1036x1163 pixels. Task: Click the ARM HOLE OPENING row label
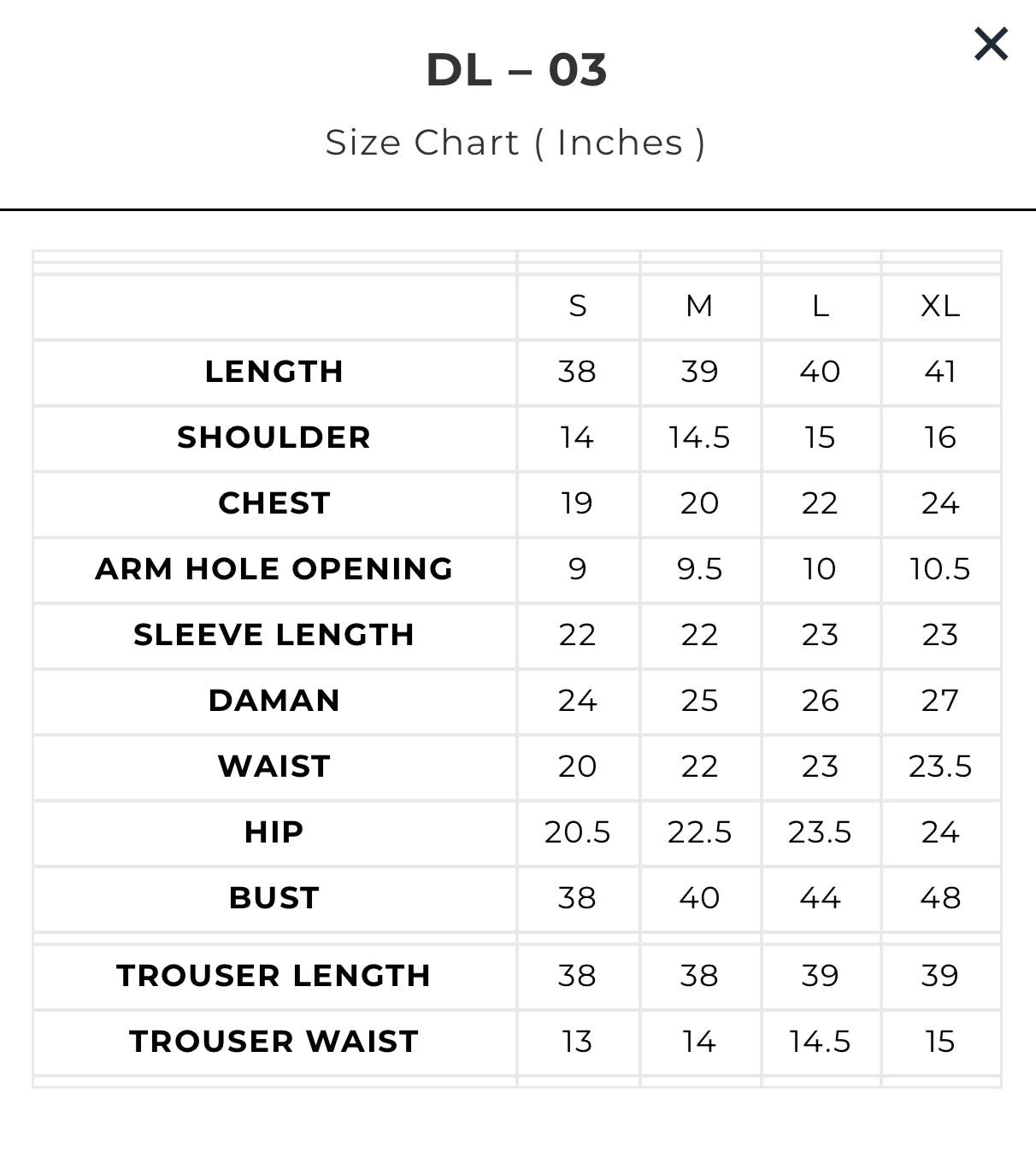274,569
